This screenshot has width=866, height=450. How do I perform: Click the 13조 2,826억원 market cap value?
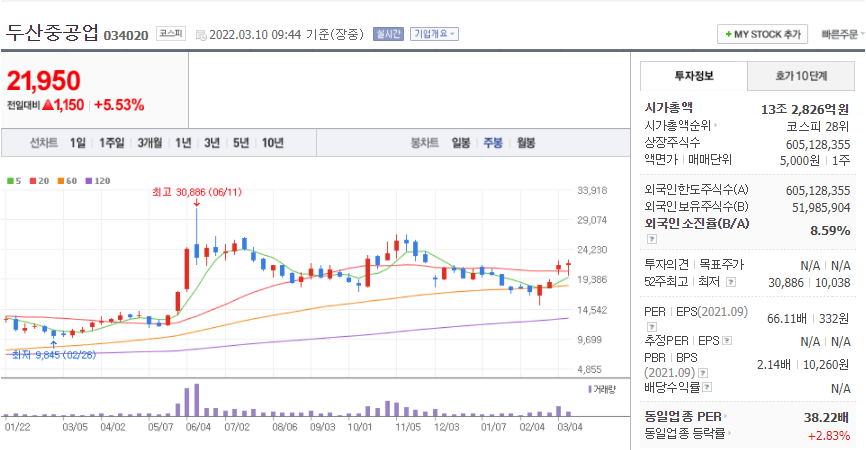coord(805,109)
